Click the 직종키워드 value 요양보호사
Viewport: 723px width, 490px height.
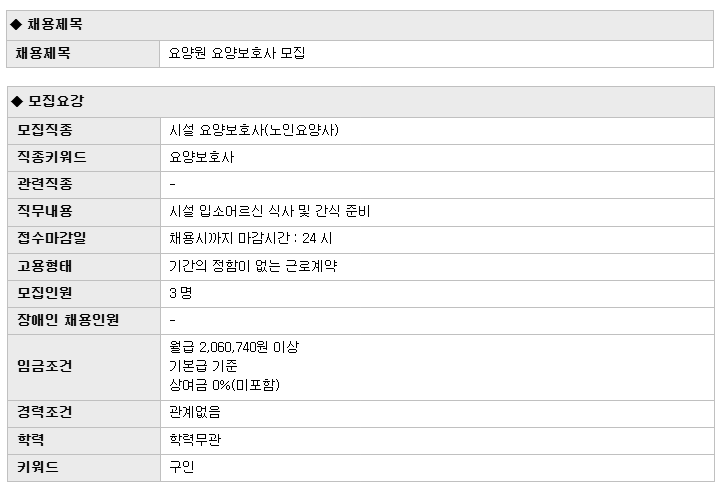click(202, 157)
